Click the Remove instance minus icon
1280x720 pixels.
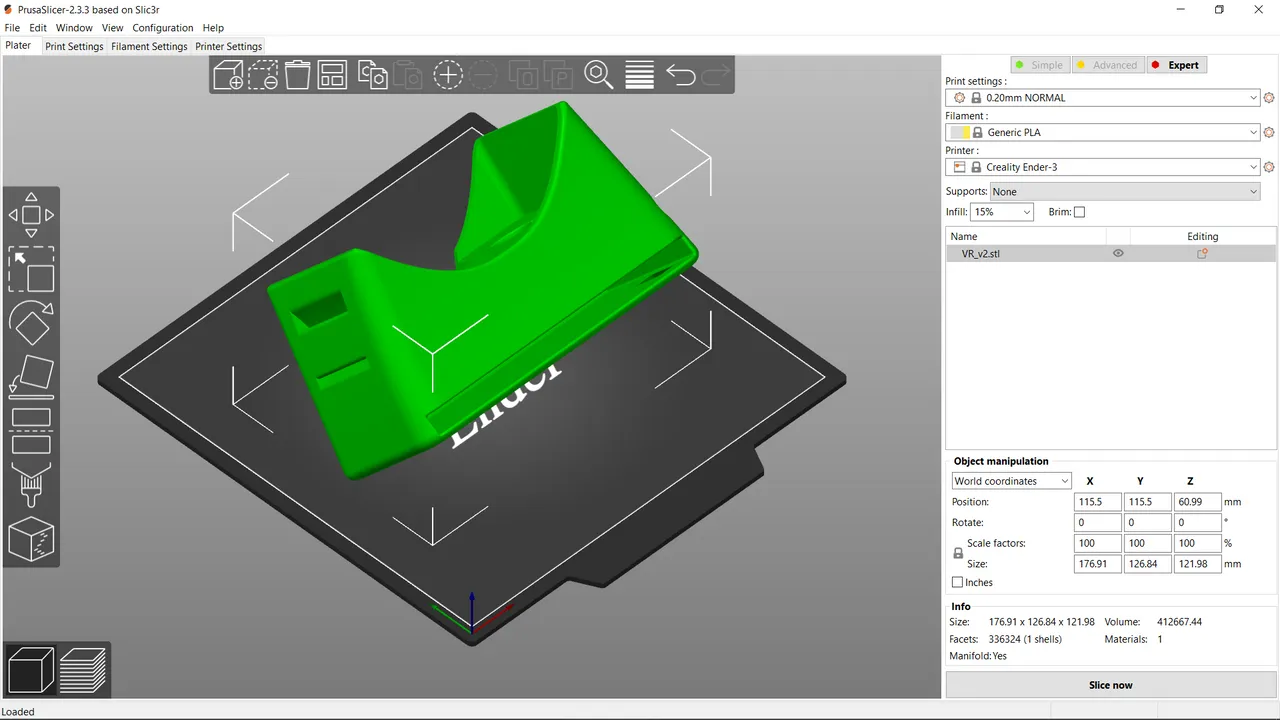pos(482,75)
